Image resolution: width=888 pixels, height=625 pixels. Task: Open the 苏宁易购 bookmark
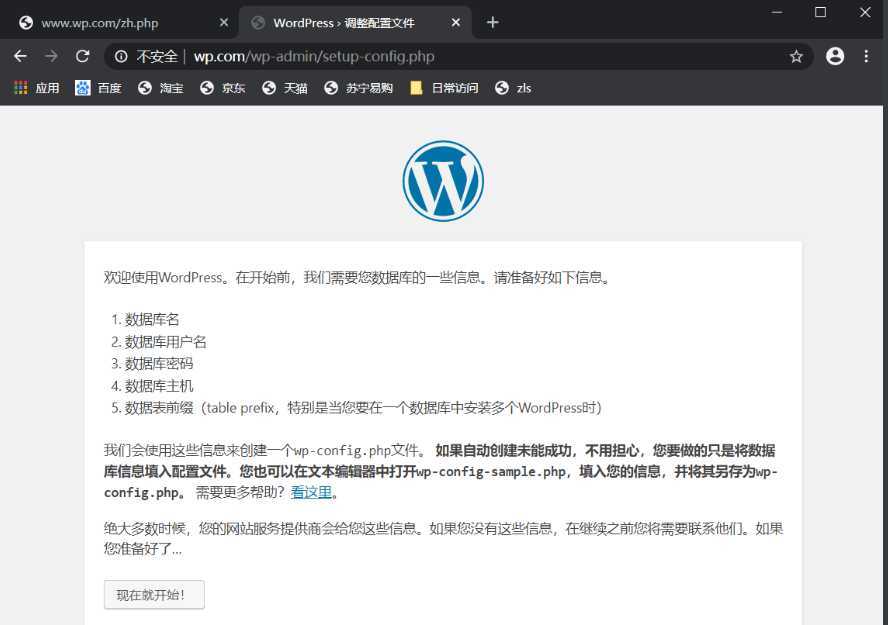click(358, 88)
